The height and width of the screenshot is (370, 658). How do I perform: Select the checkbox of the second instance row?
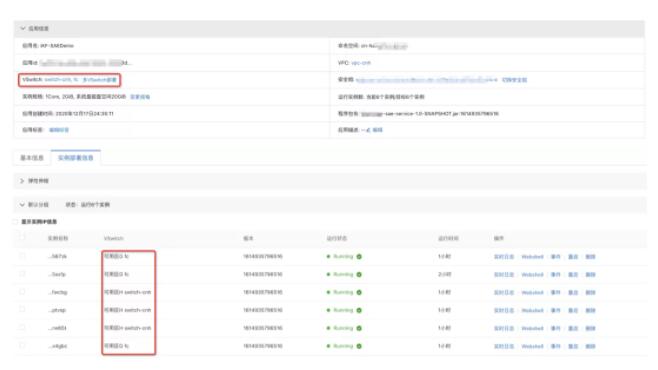click(22, 274)
